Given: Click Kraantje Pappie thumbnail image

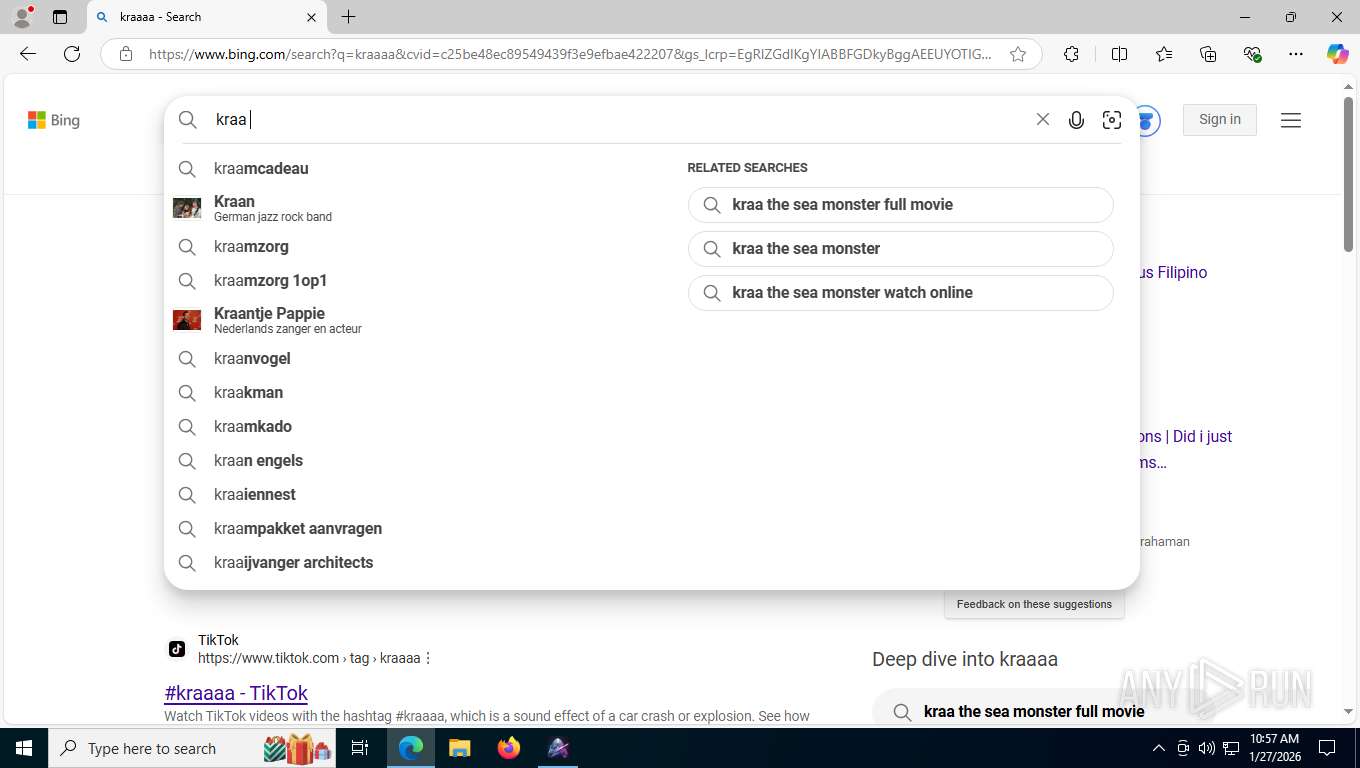Looking at the screenshot, I should pyautogui.click(x=187, y=320).
